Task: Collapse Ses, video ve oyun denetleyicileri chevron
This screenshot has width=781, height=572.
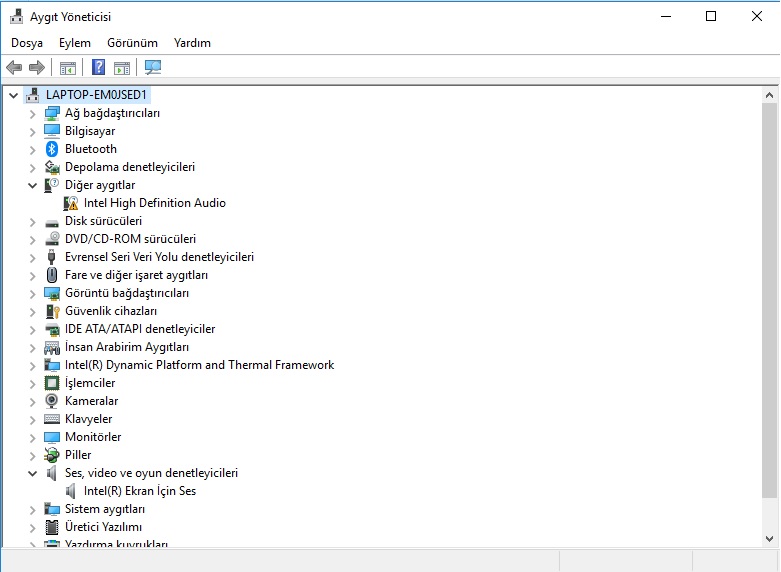Action: [x=32, y=473]
